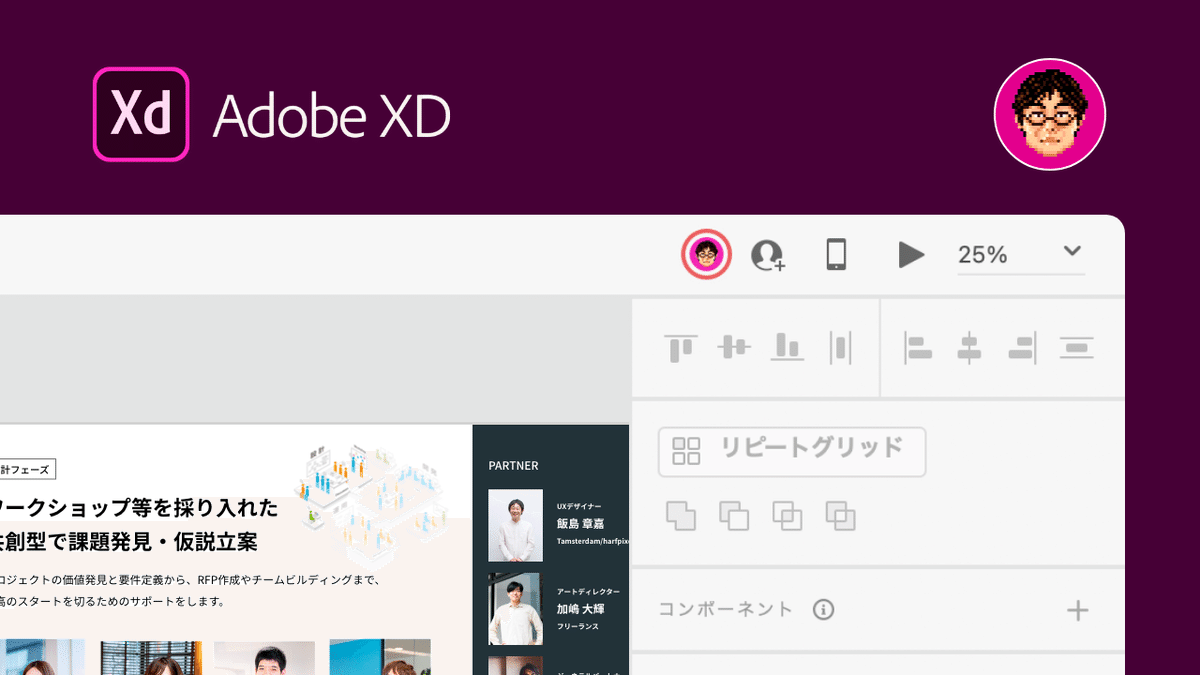This screenshot has width=1200, height=675.
Task: Align selected objects to the right
Action: coord(1022,348)
